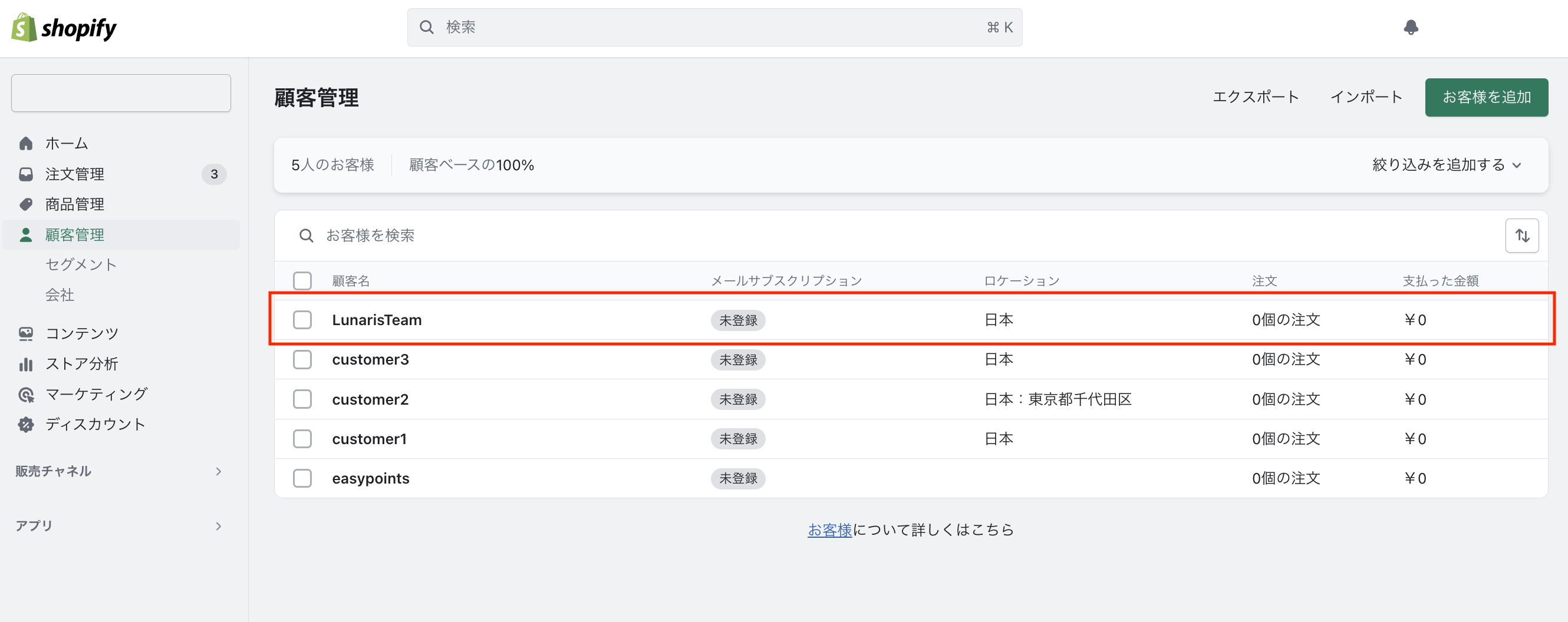The image size is (1568, 622).
Task: Toggle the select-all customers checkbox
Action: coord(302,281)
